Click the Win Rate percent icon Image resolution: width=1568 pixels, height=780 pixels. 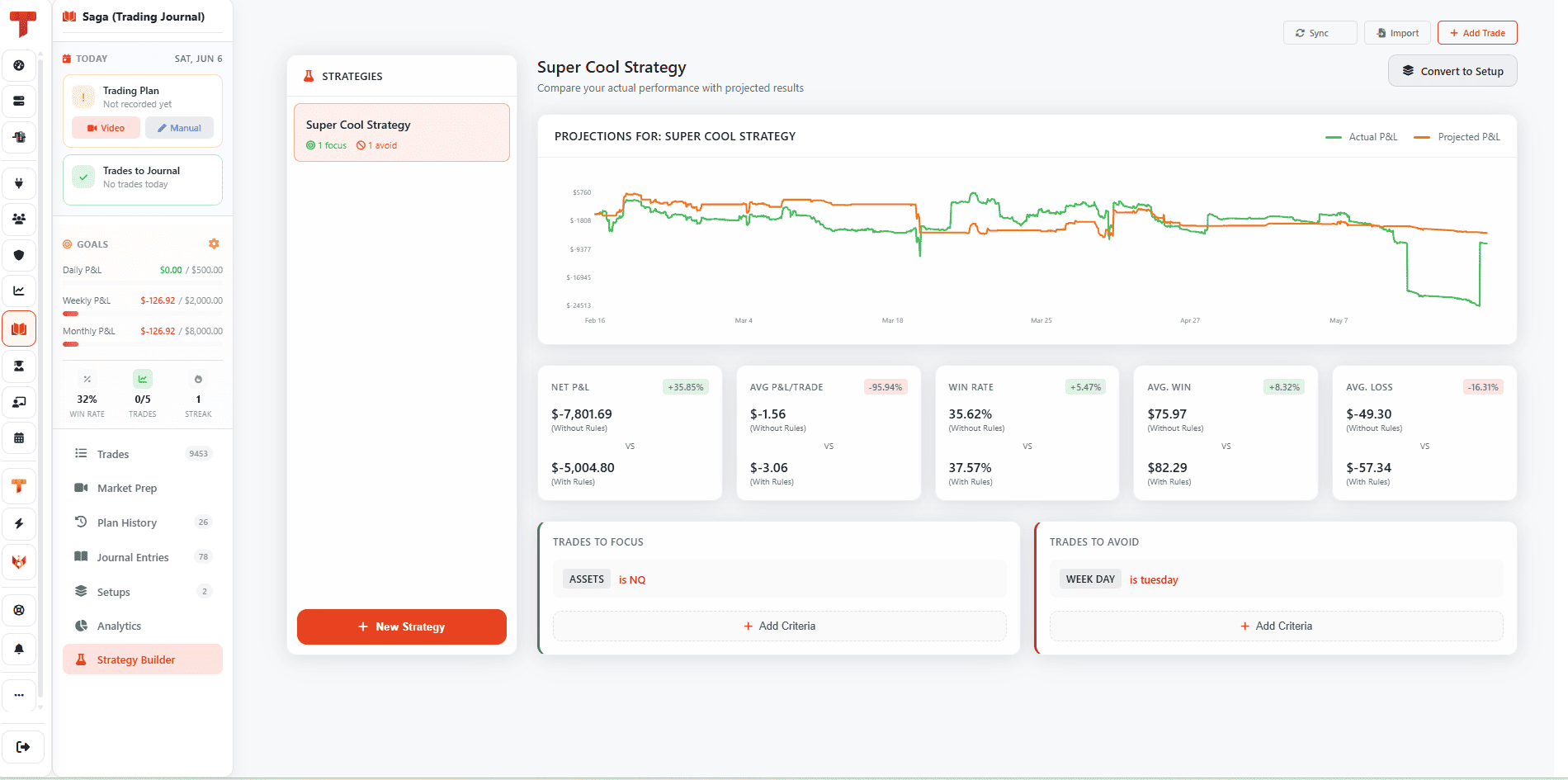(87, 380)
